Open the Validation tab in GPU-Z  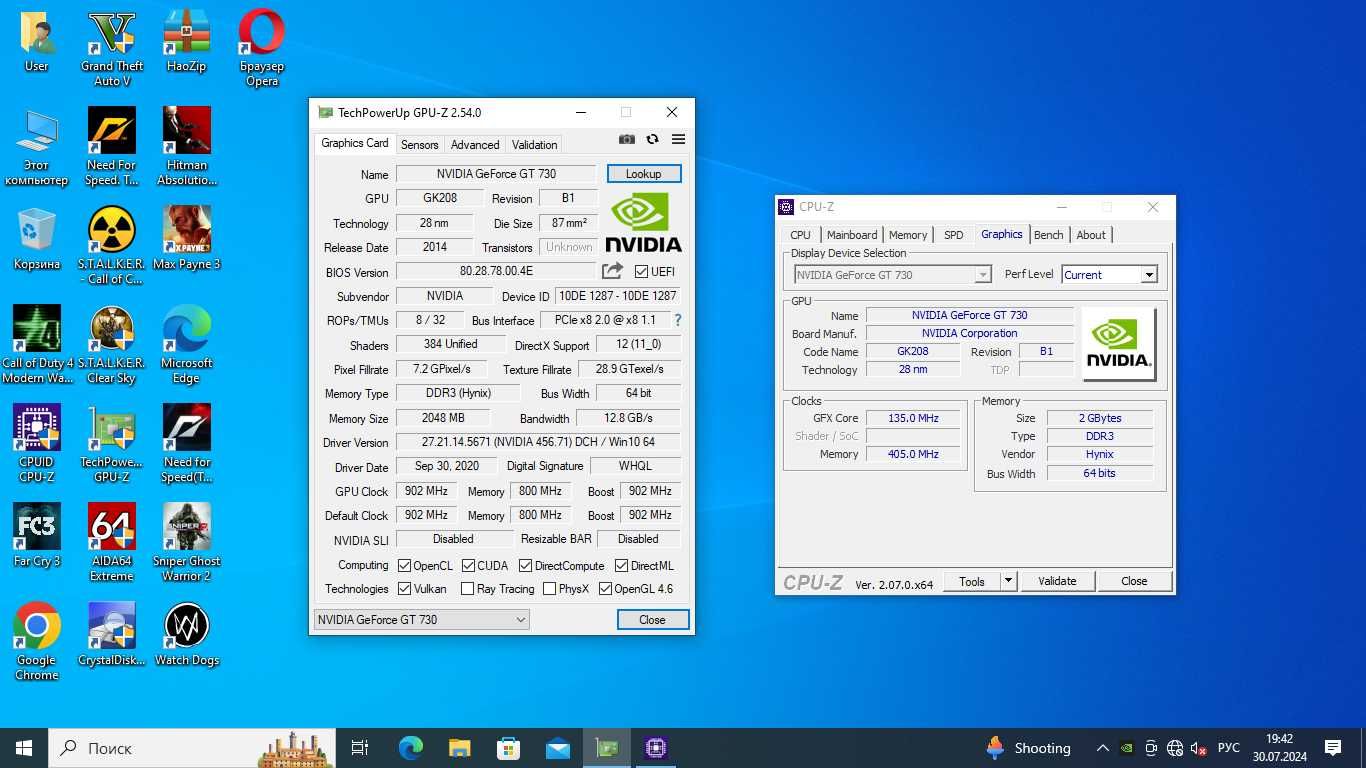pyautogui.click(x=535, y=145)
